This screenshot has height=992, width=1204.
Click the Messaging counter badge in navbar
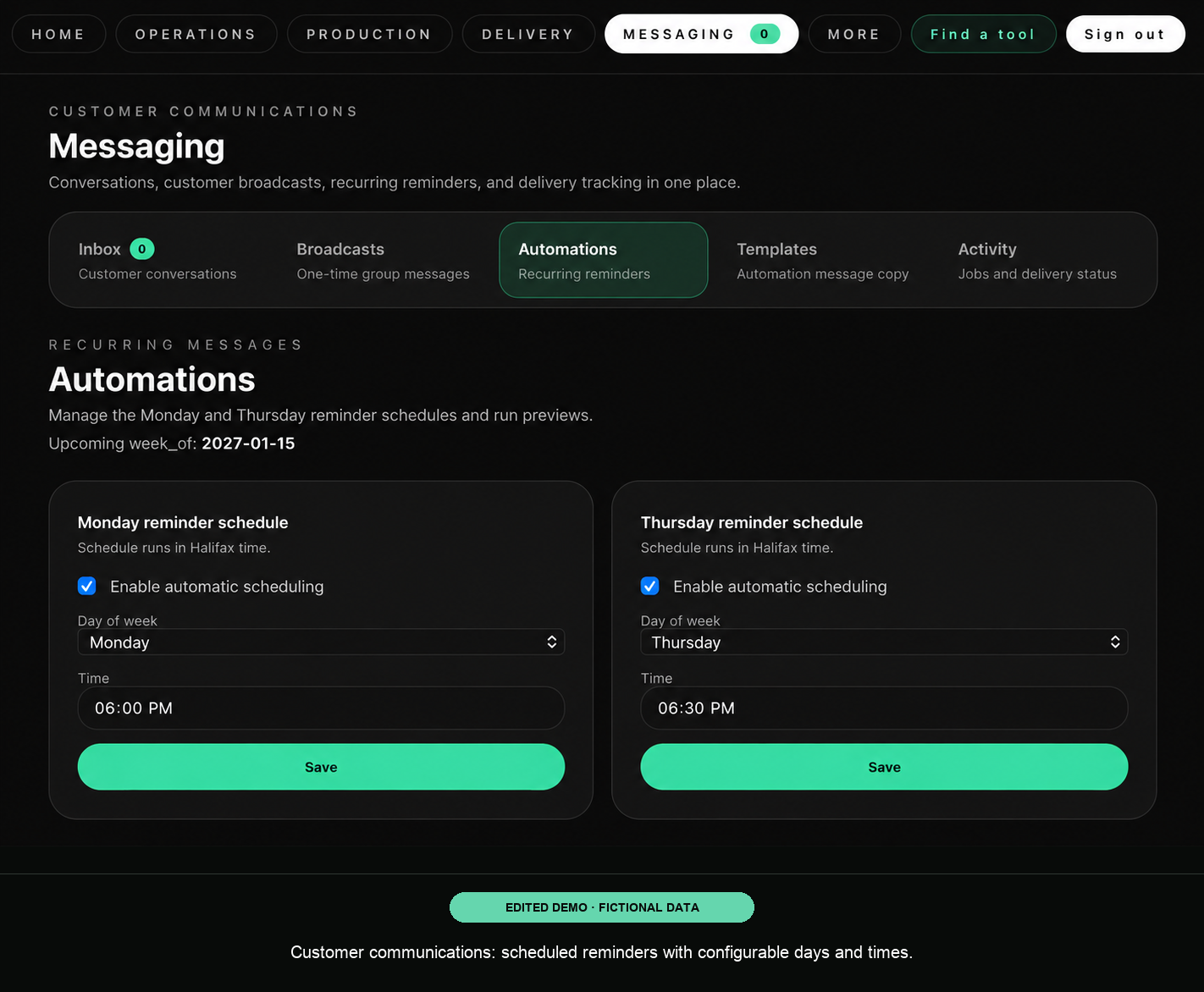pyautogui.click(x=765, y=34)
